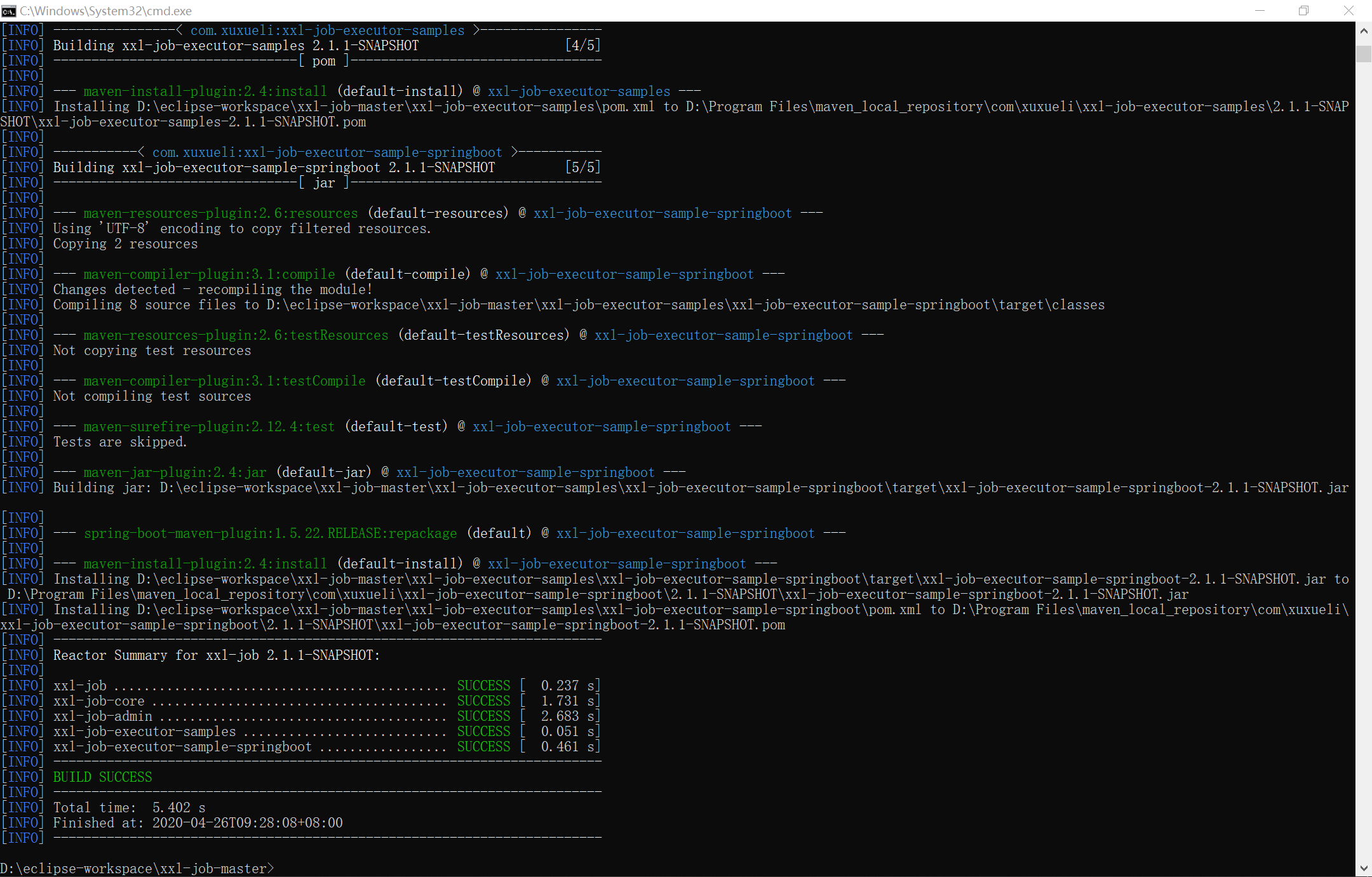Image resolution: width=1372 pixels, height=877 pixels.
Task: Click the maven-jar-plugin:2.4:jar text
Action: coord(175,472)
